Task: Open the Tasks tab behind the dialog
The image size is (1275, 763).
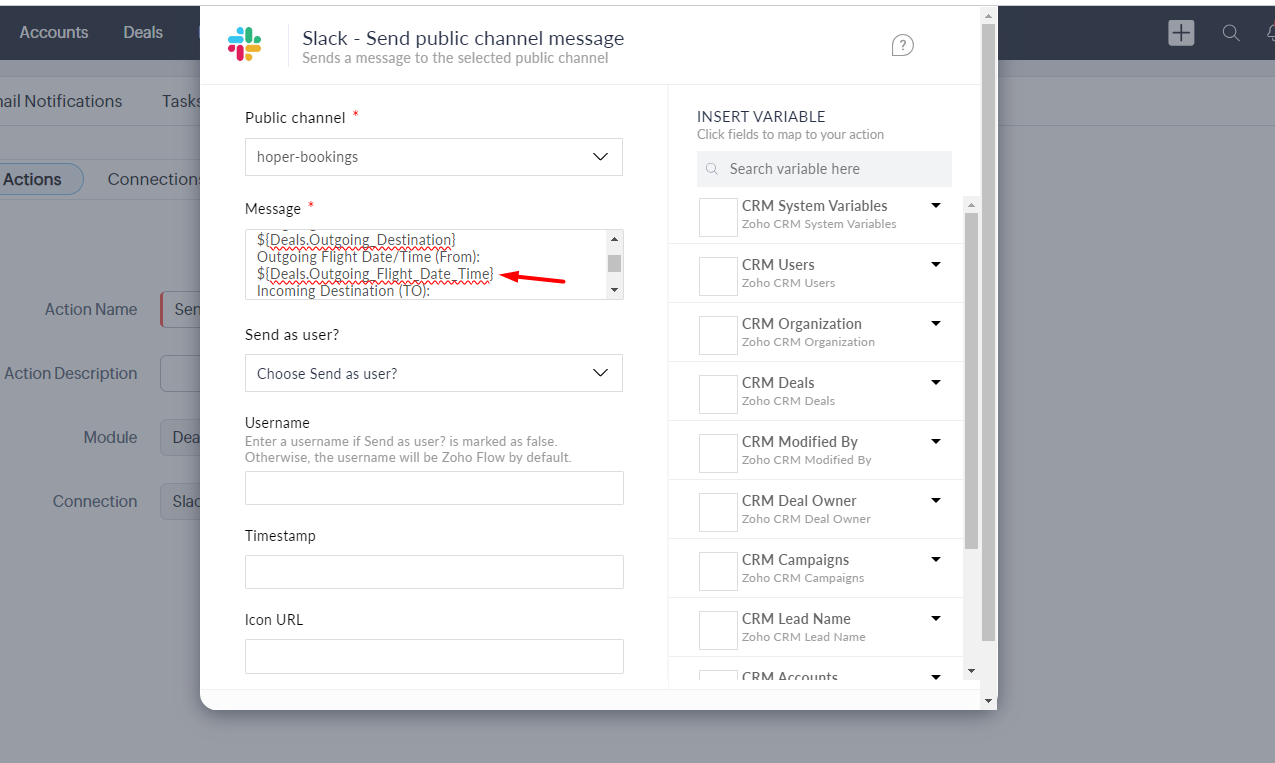Action: coord(180,101)
